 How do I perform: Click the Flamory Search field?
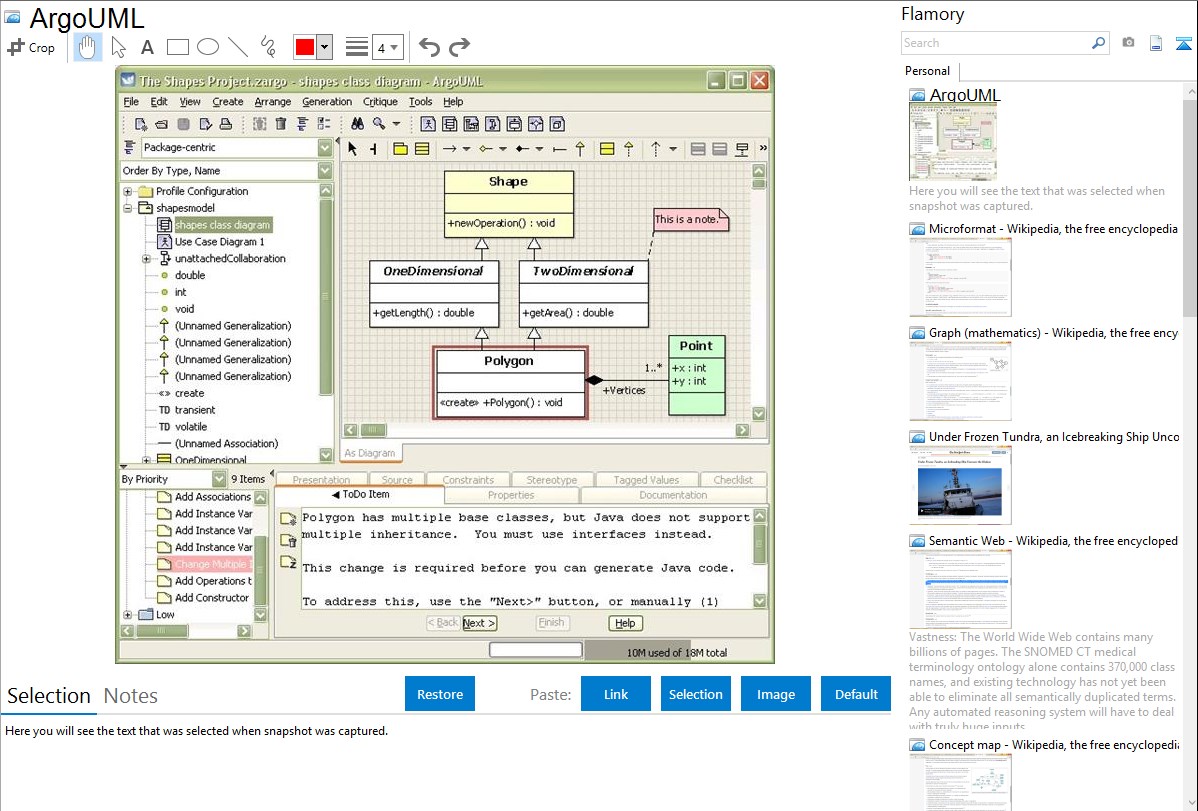pos(996,43)
